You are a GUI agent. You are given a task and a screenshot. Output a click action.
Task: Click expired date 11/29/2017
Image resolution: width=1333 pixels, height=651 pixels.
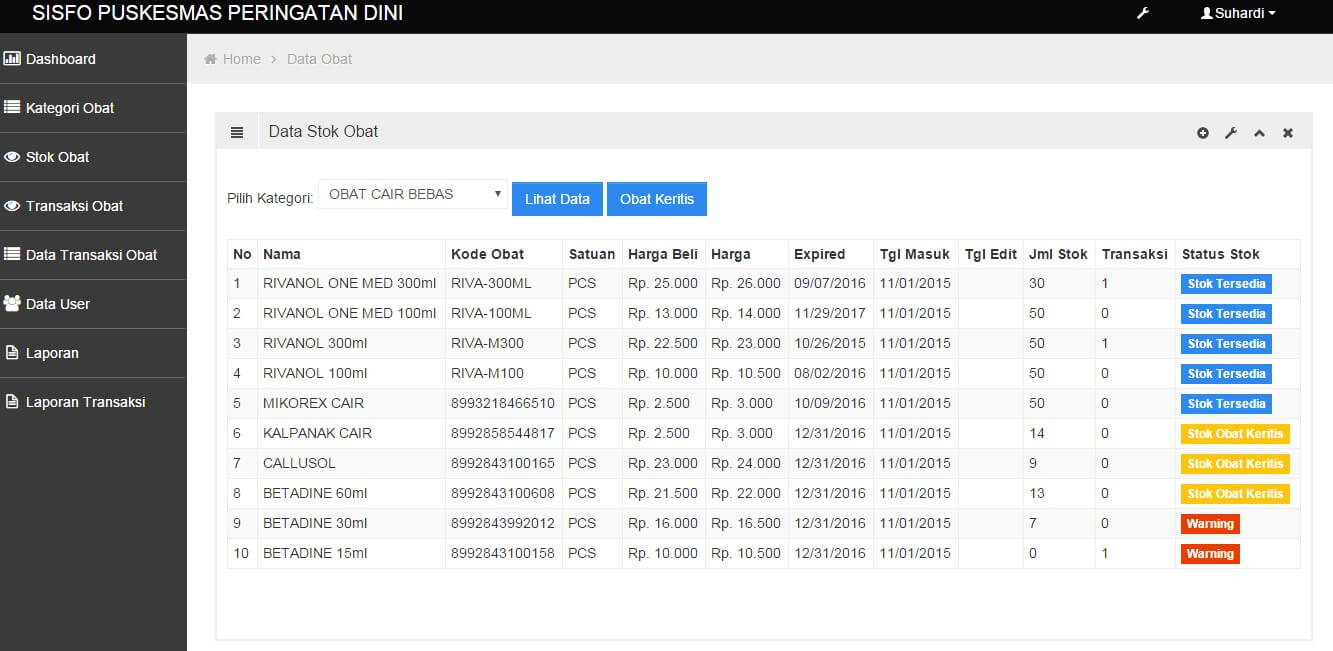pyautogui.click(x=830, y=313)
